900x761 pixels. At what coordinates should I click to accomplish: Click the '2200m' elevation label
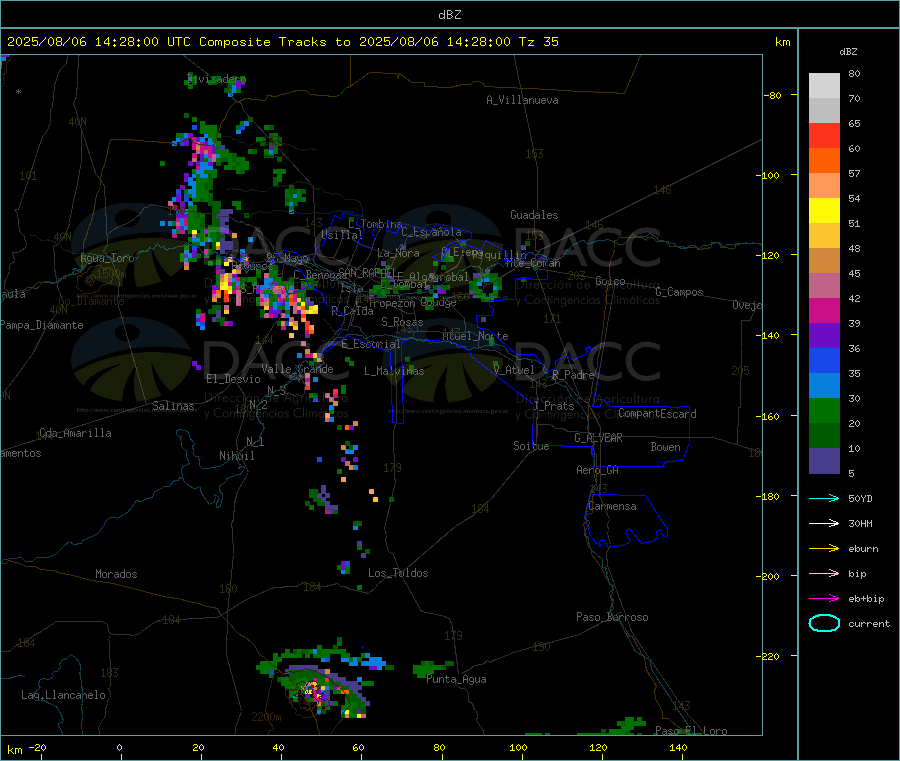pyautogui.click(x=266, y=717)
